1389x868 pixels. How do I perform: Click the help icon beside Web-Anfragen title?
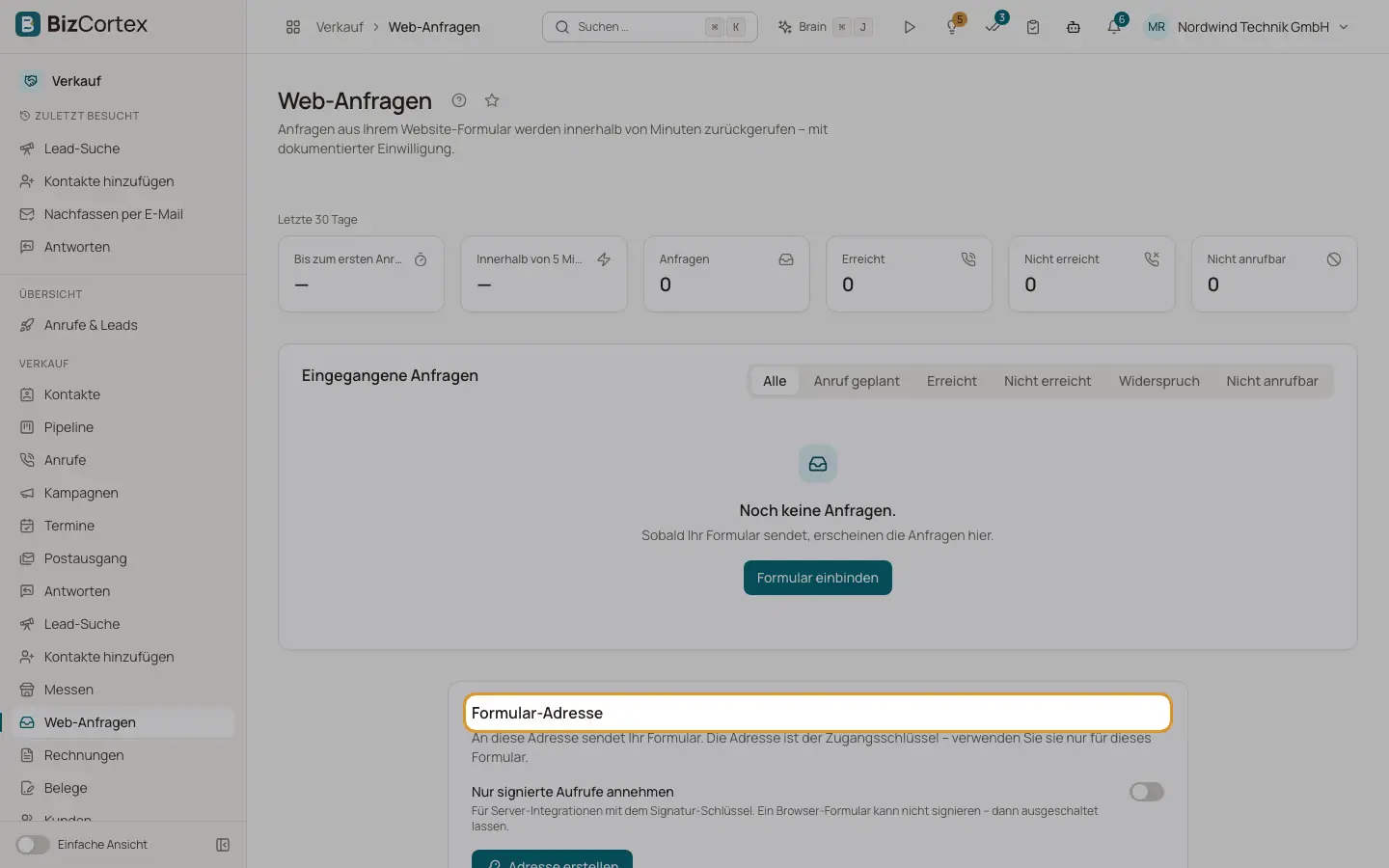pyautogui.click(x=459, y=100)
